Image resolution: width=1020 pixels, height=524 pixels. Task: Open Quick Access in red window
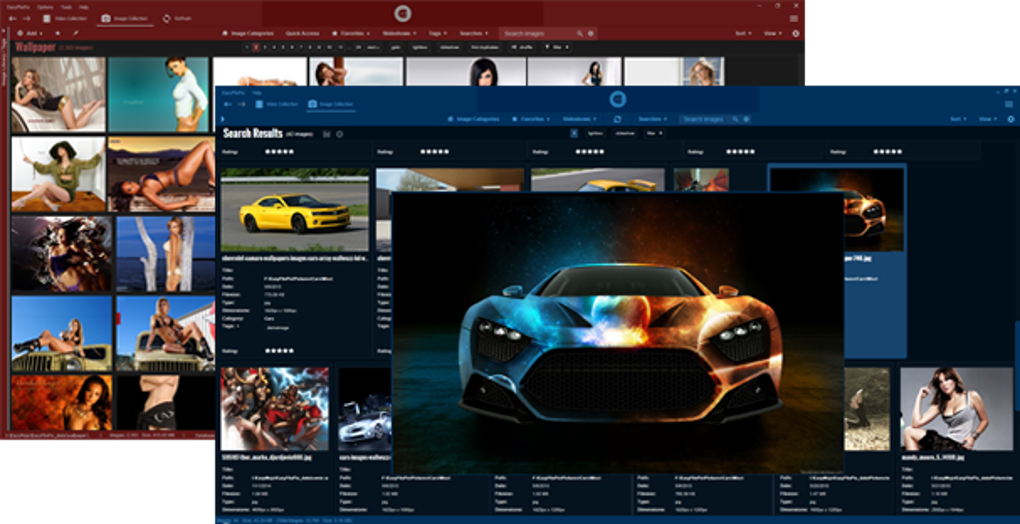[x=302, y=33]
